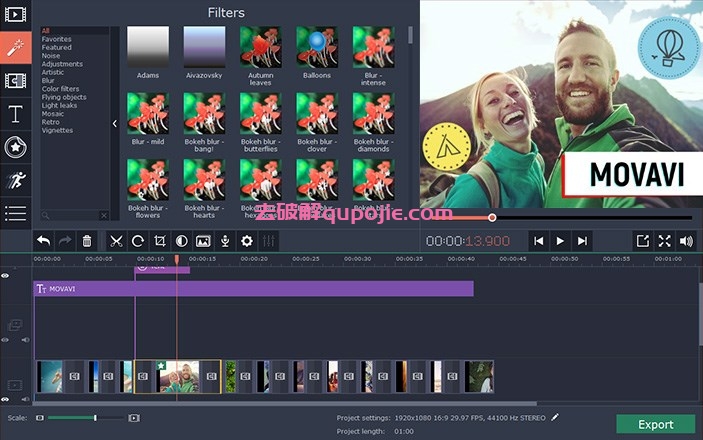
Task: Rotate the selected clip
Action: [138, 241]
